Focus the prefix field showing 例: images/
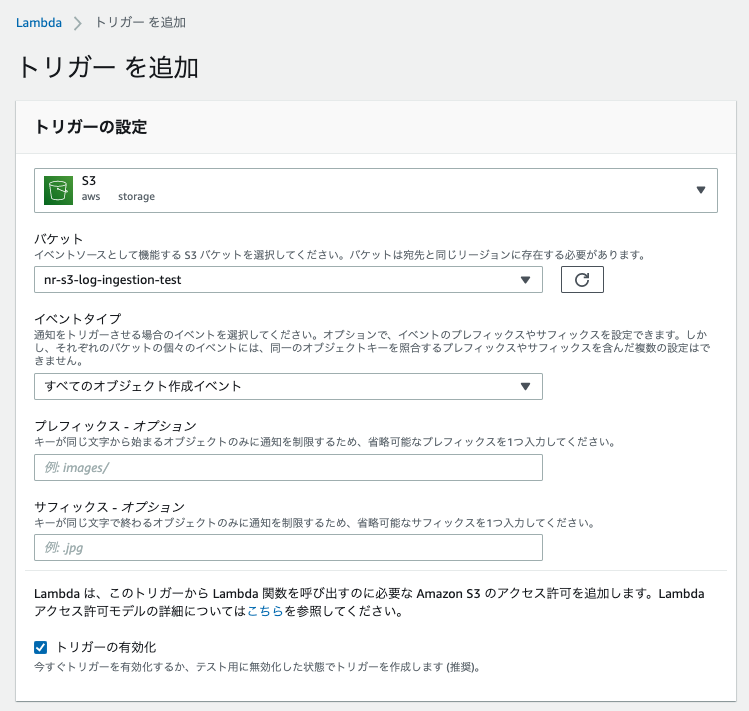This screenshot has height=711, width=749. click(x=288, y=468)
